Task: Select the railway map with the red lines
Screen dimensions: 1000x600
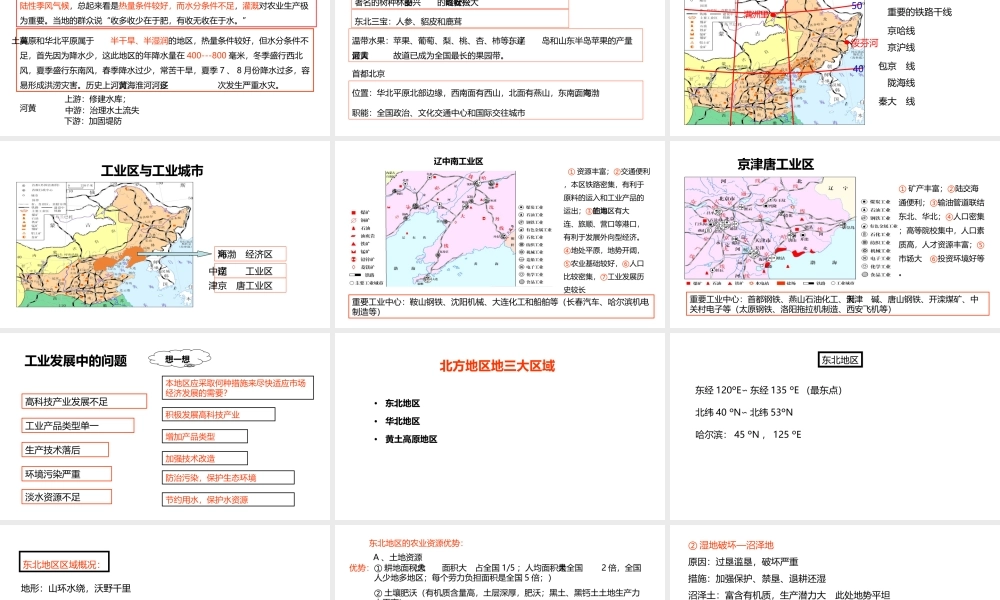Action: pyautogui.click(x=774, y=62)
